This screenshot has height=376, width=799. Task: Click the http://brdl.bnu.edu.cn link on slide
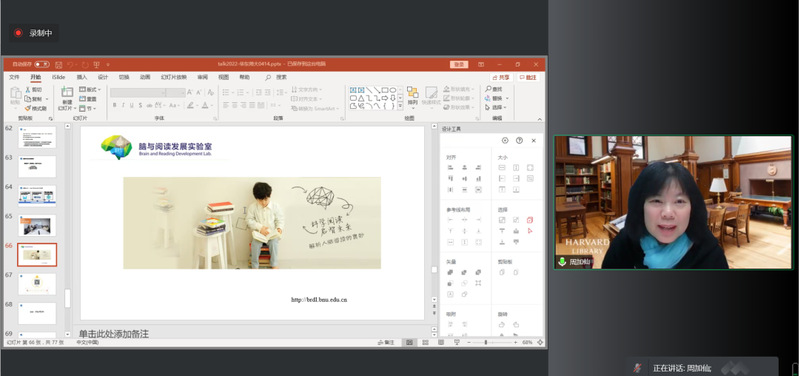click(319, 300)
